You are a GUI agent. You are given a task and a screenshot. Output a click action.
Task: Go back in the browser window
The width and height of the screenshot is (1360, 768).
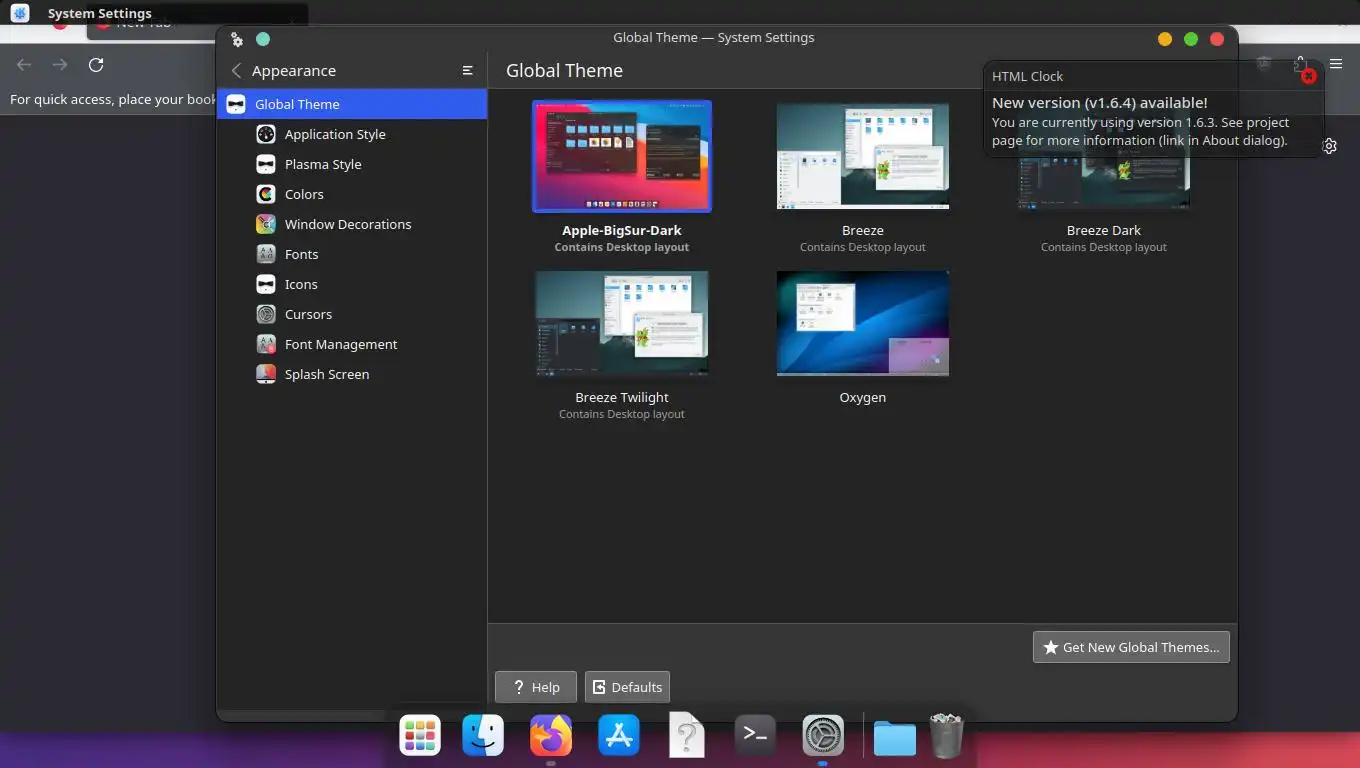pos(24,65)
